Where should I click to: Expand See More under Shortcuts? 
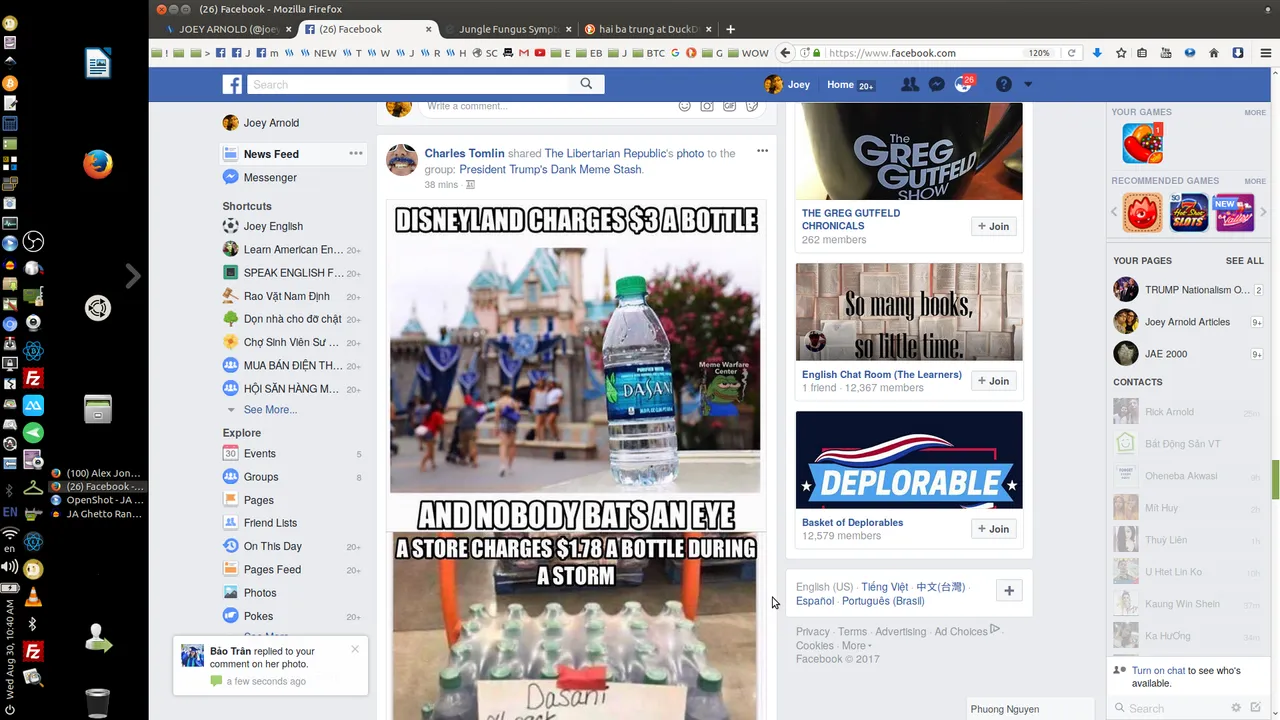point(270,410)
